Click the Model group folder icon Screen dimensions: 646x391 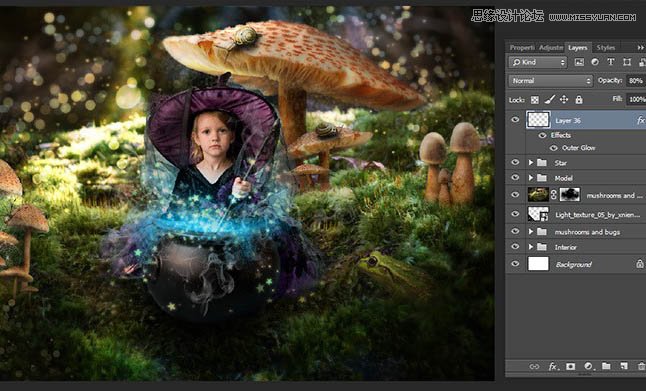click(x=542, y=178)
